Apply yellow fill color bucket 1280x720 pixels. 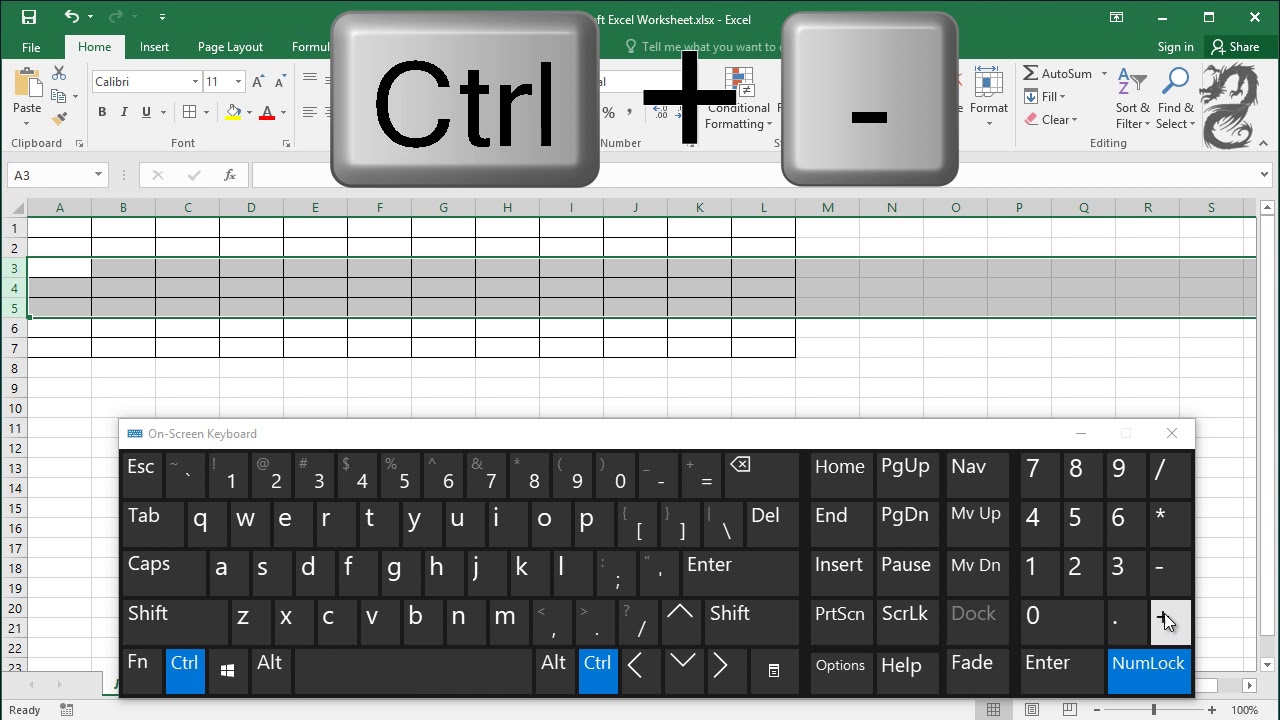pos(233,112)
